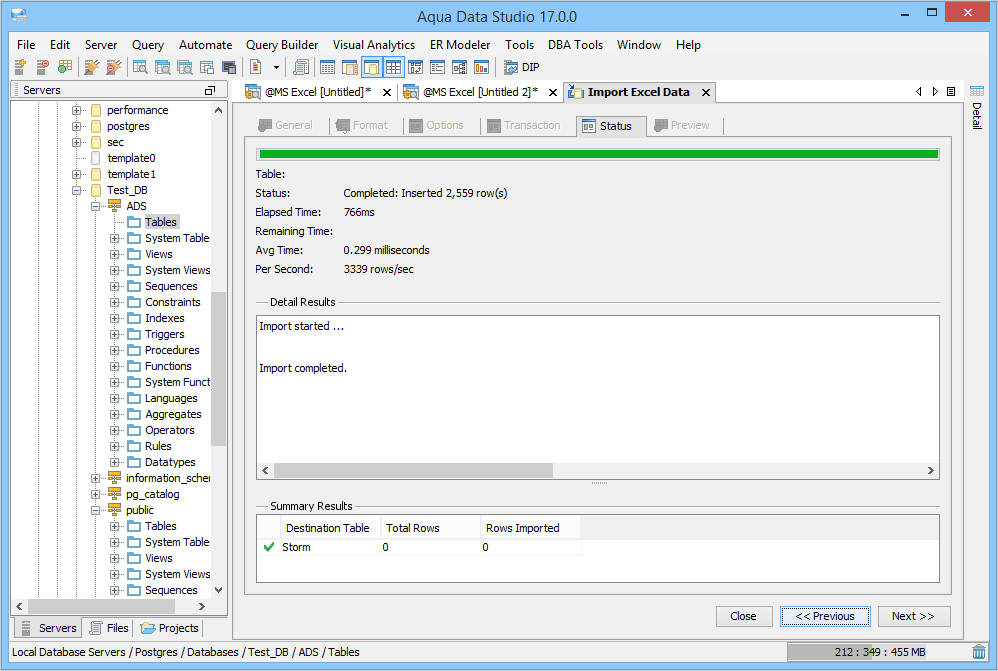Screen dimensions: 998x671
Task: Open the Files panel tab
Action: [109, 628]
